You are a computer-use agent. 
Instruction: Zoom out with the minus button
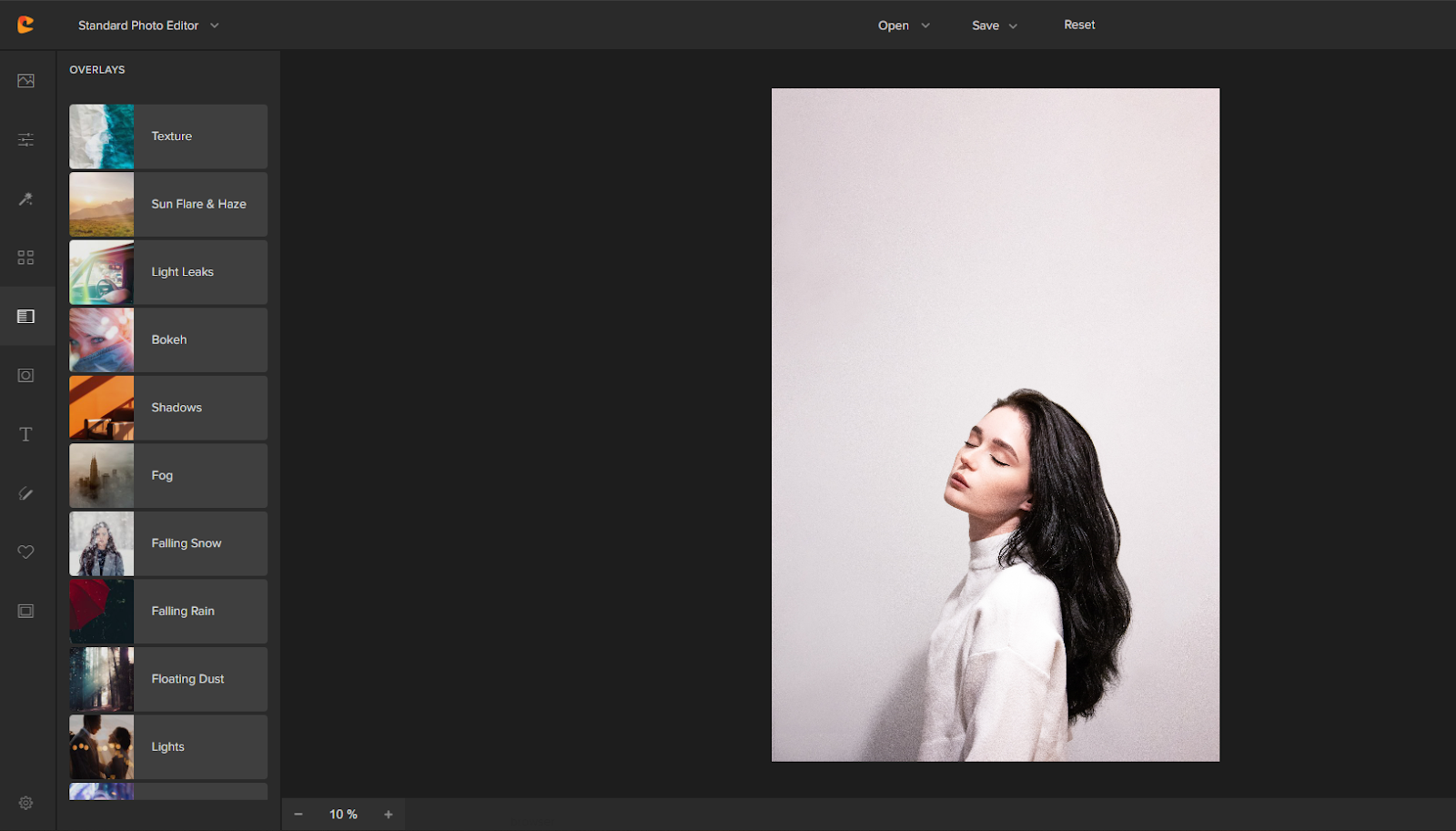(x=298, y=815)
